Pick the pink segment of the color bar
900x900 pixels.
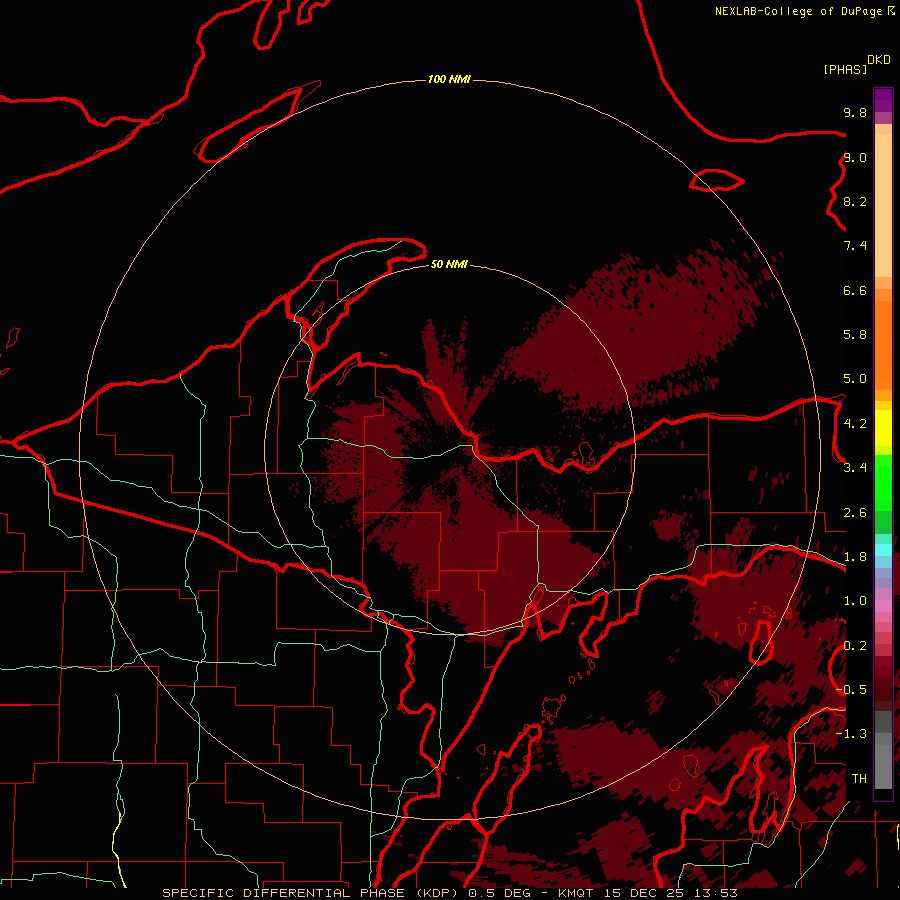click(x=883, y=606)
